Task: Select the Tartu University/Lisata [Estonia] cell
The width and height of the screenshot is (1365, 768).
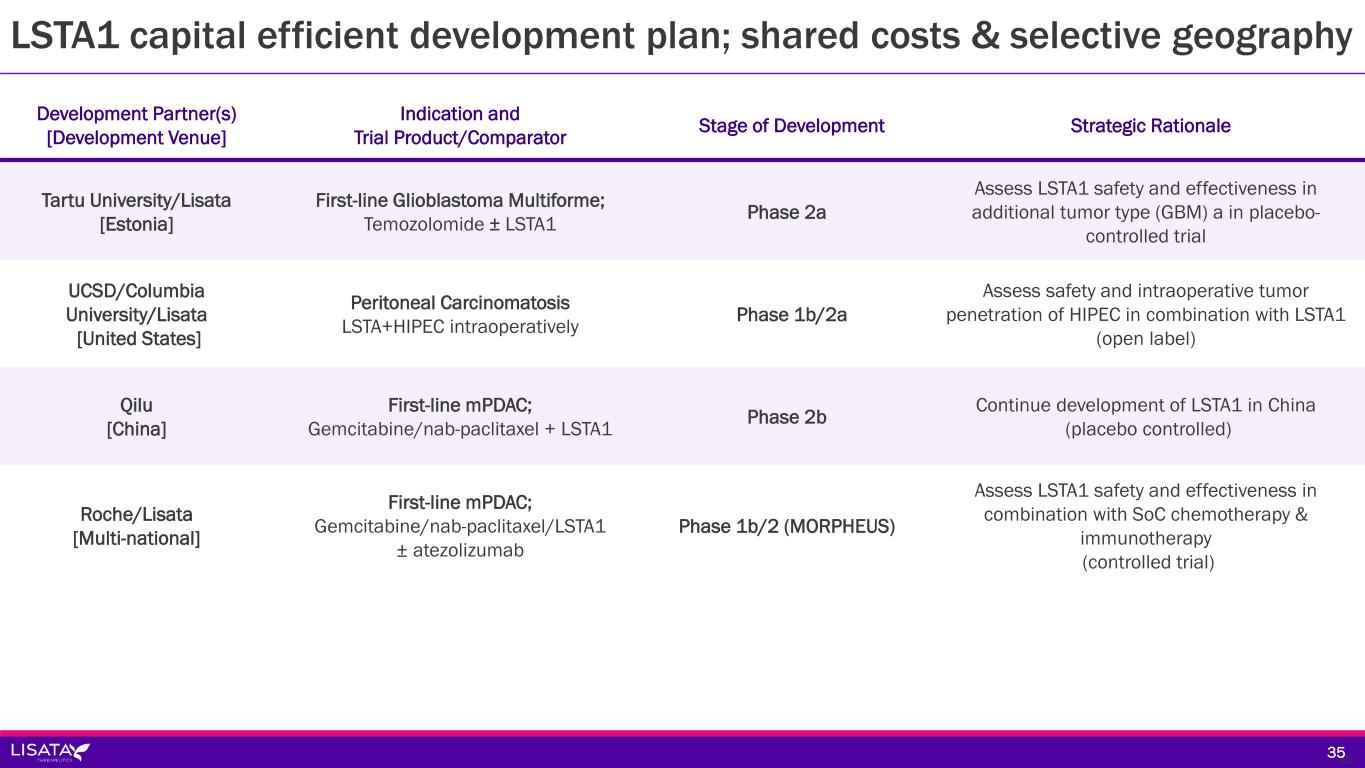Action: [136, 212]
